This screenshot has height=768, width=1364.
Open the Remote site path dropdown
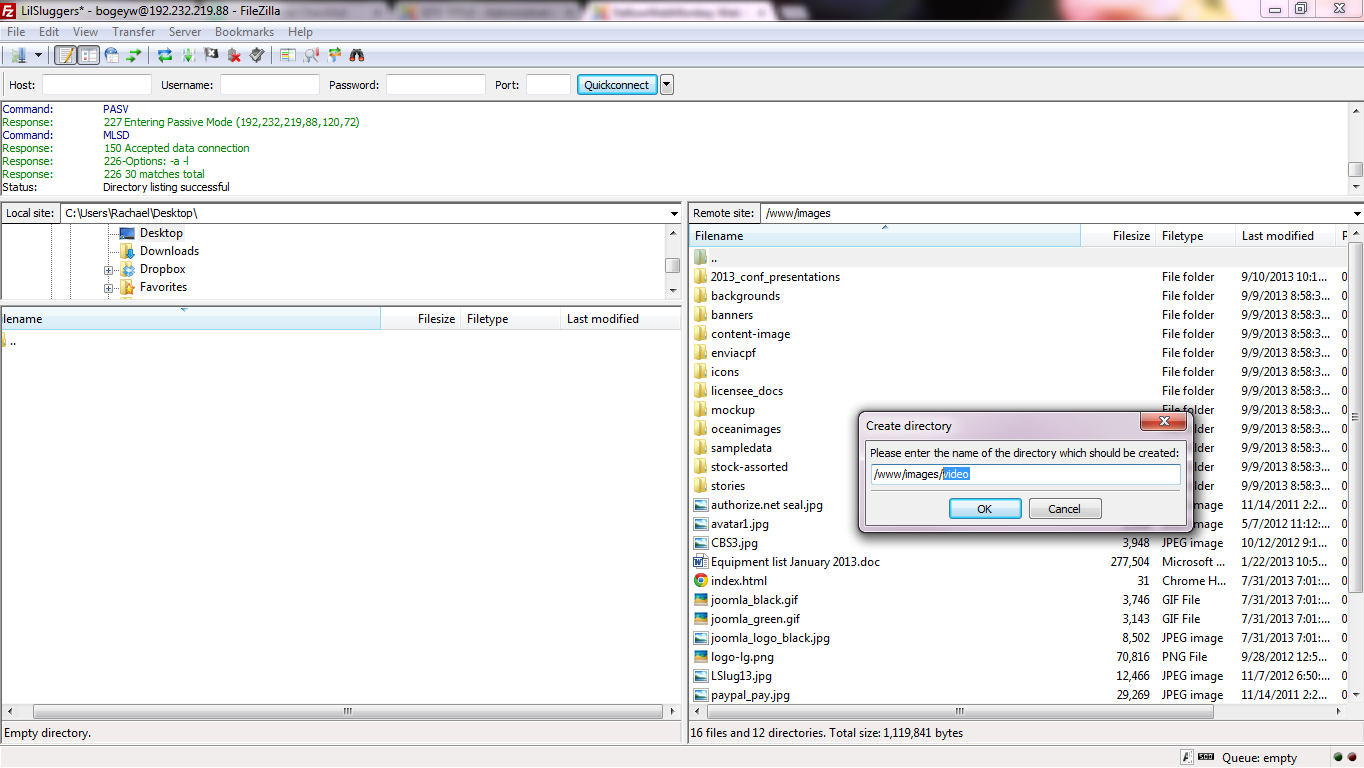pos(1357,213)
